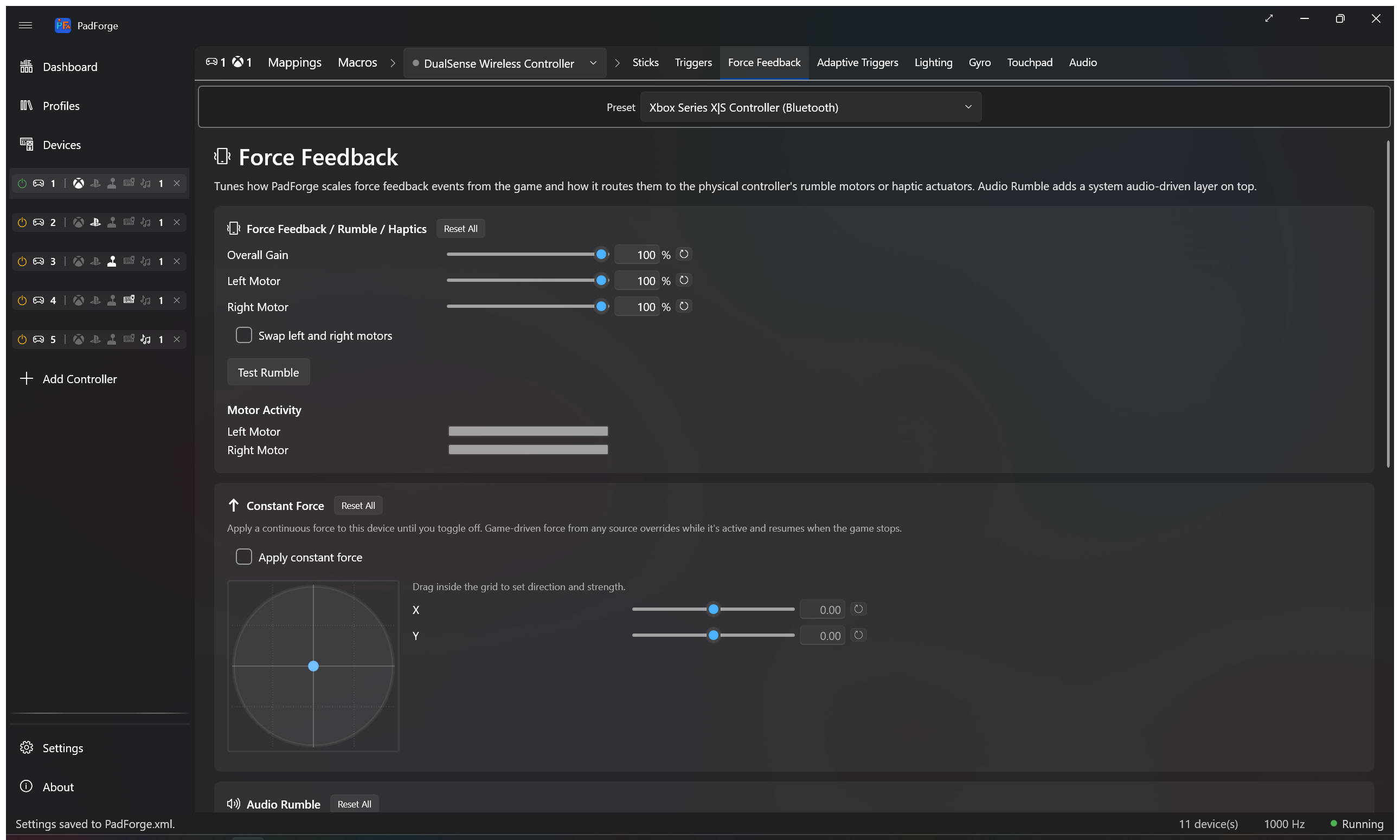Toggle power for controller slot 3
1400x840 pixels.
click(x=22, y=261)
